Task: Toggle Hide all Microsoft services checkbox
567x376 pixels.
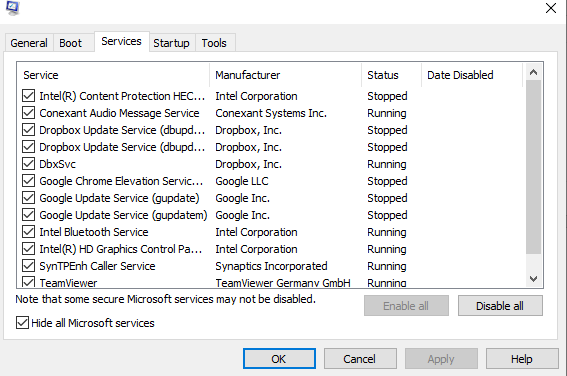Action: click(x=22, y=322)
